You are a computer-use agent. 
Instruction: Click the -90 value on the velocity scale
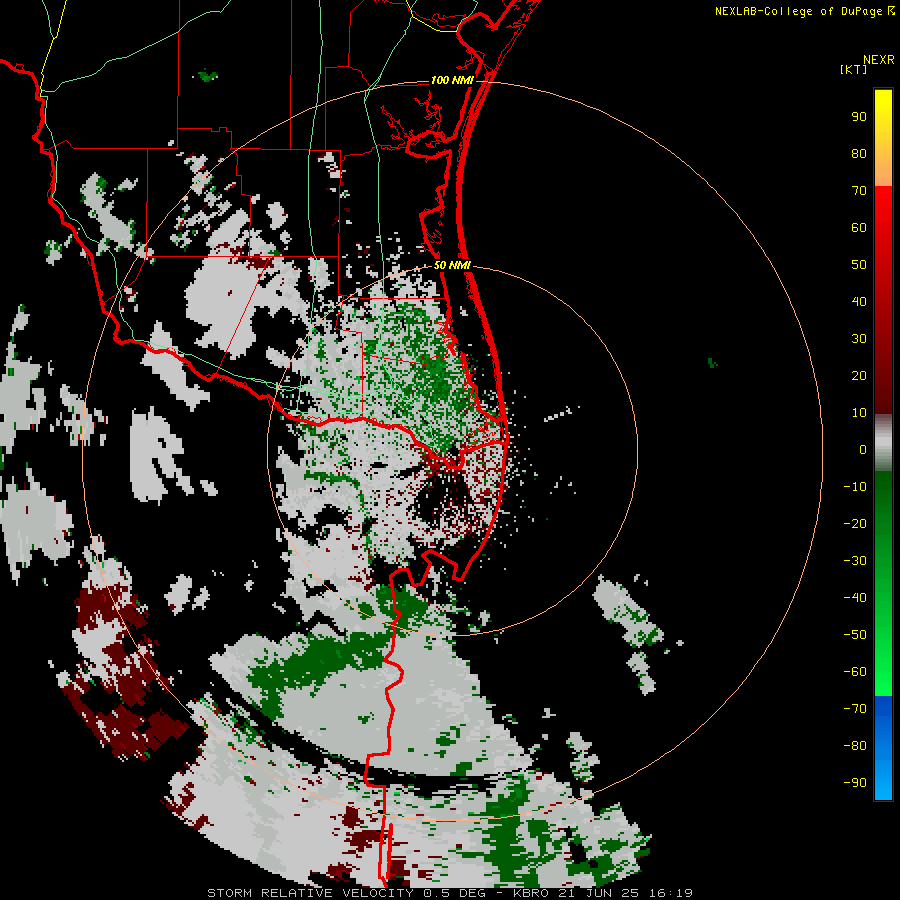[855, 782]
